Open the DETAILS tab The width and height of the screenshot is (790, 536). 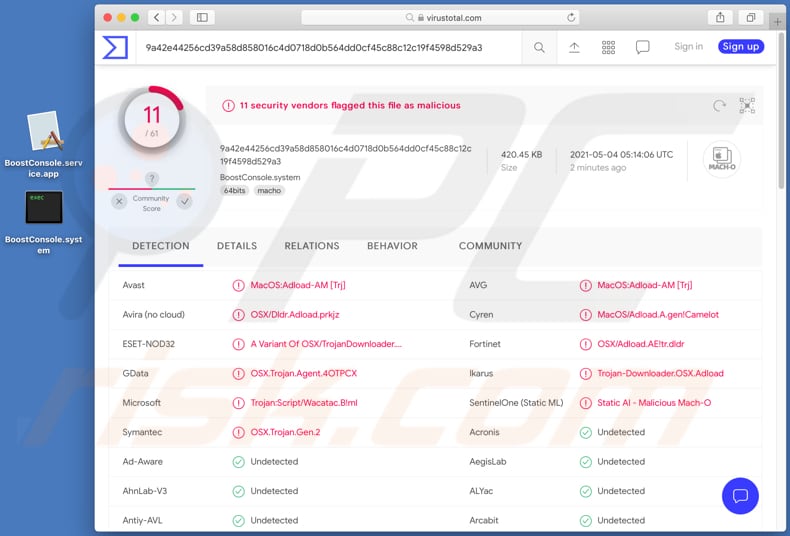[237, 246]
